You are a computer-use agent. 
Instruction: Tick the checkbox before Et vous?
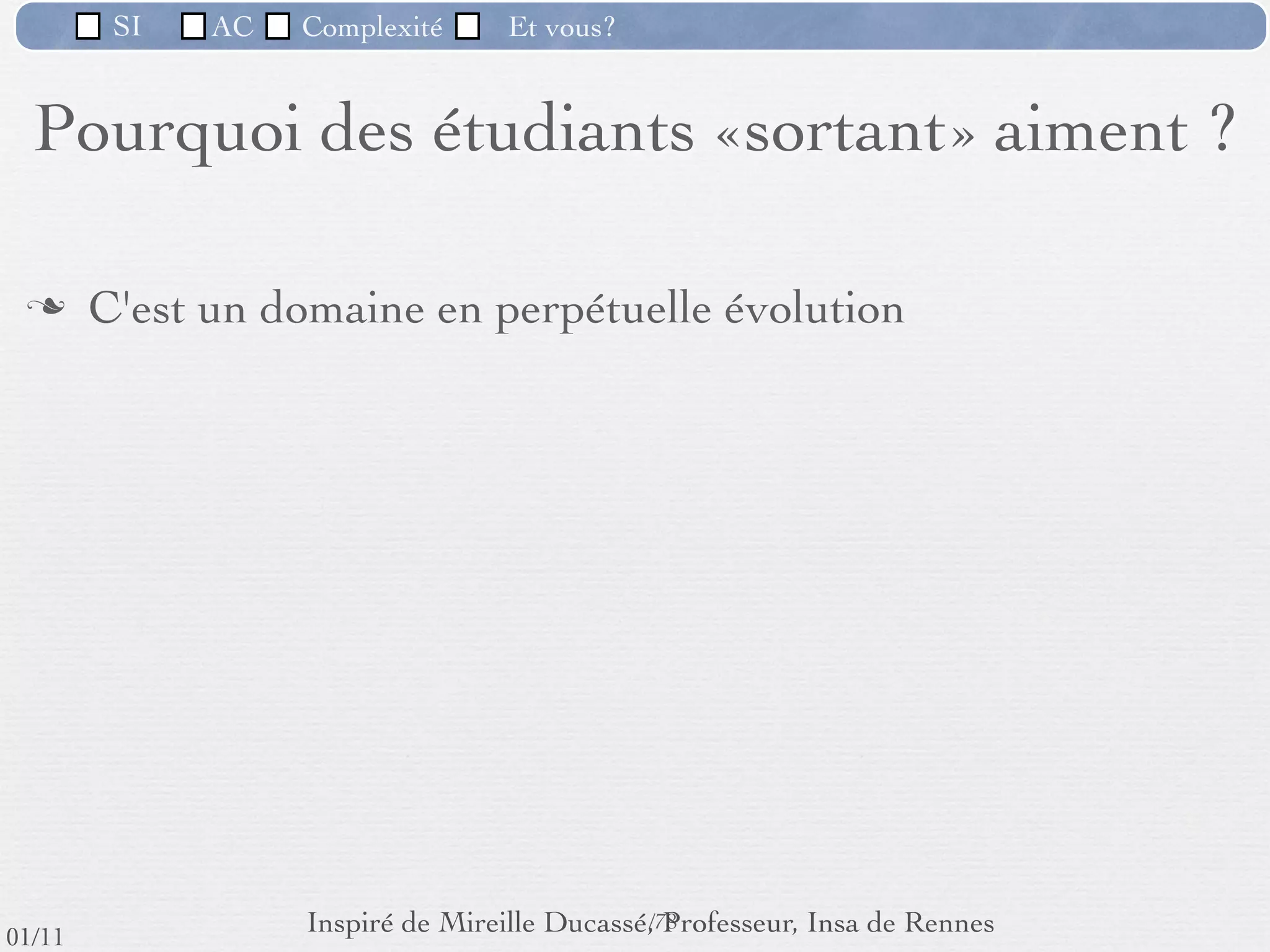click(468, 27)
